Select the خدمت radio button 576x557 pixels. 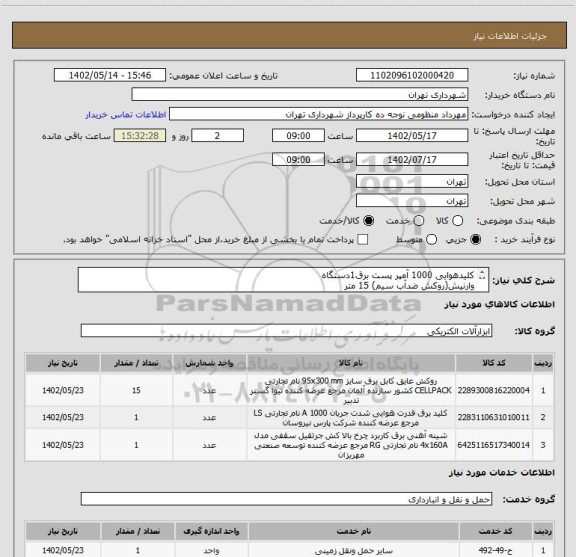[419, 220]
